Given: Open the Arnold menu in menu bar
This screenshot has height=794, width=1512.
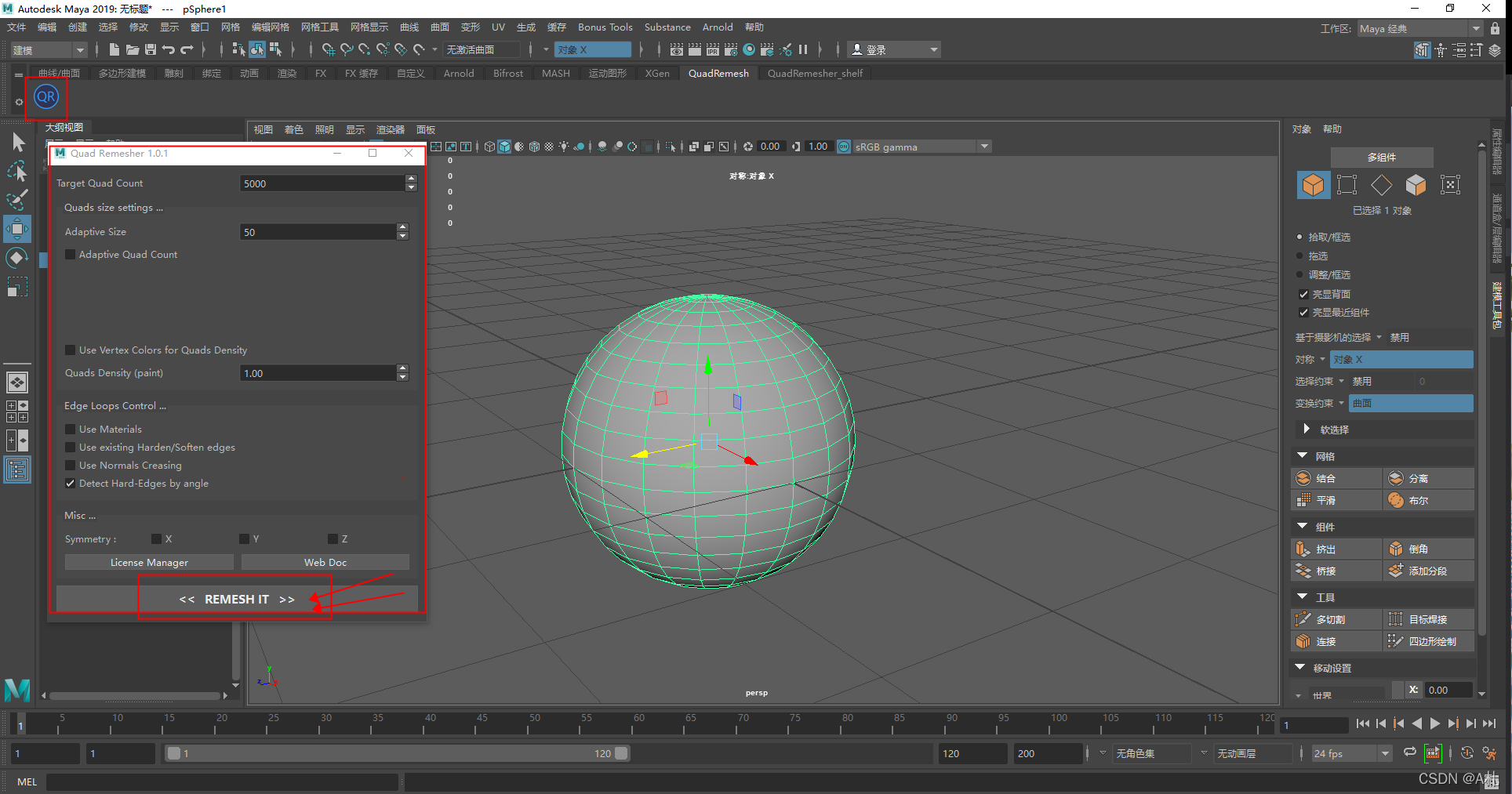Looking at the screenshot, I should point(718,27).
